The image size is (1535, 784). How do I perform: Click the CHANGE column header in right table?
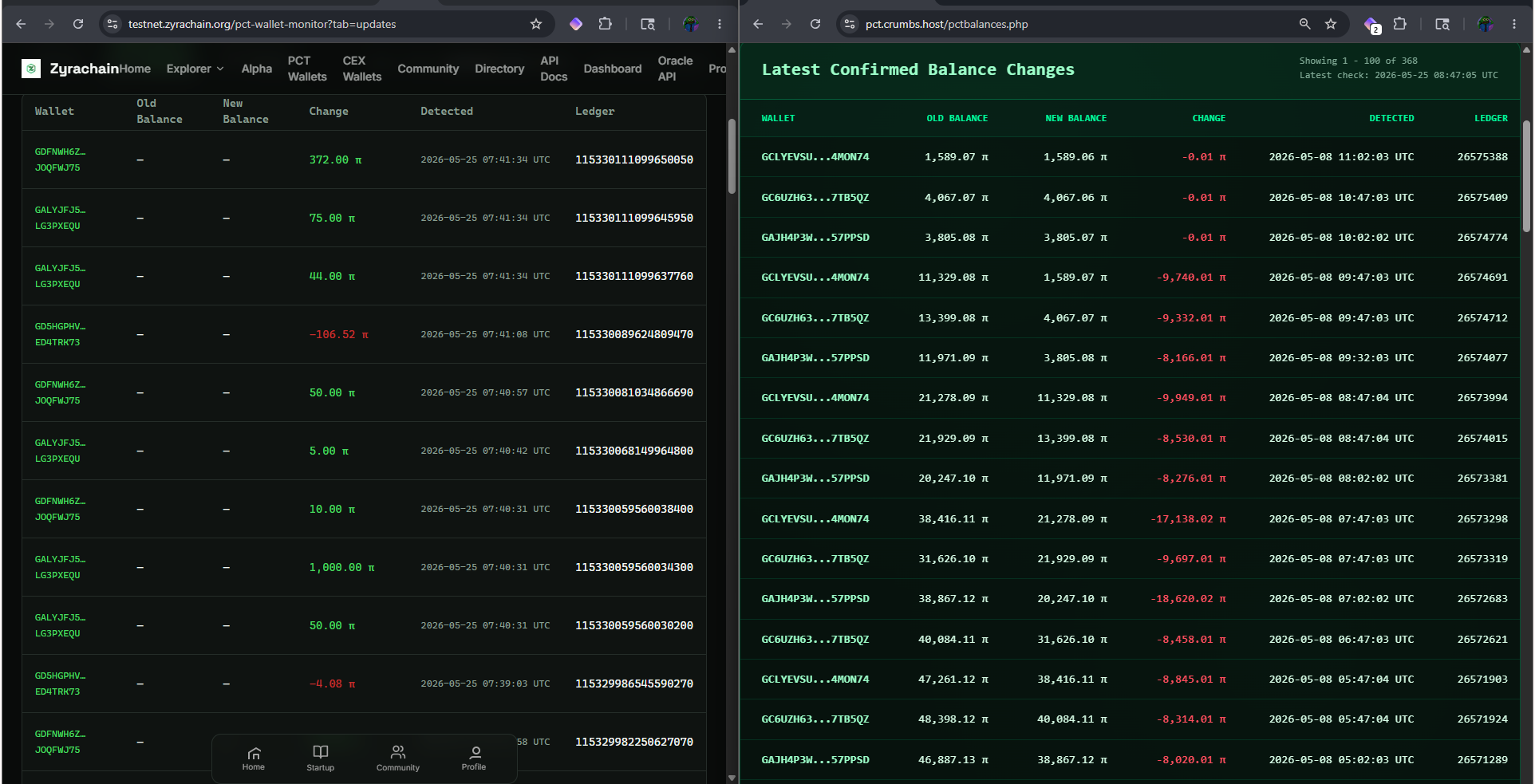[x=1209, y=118]
